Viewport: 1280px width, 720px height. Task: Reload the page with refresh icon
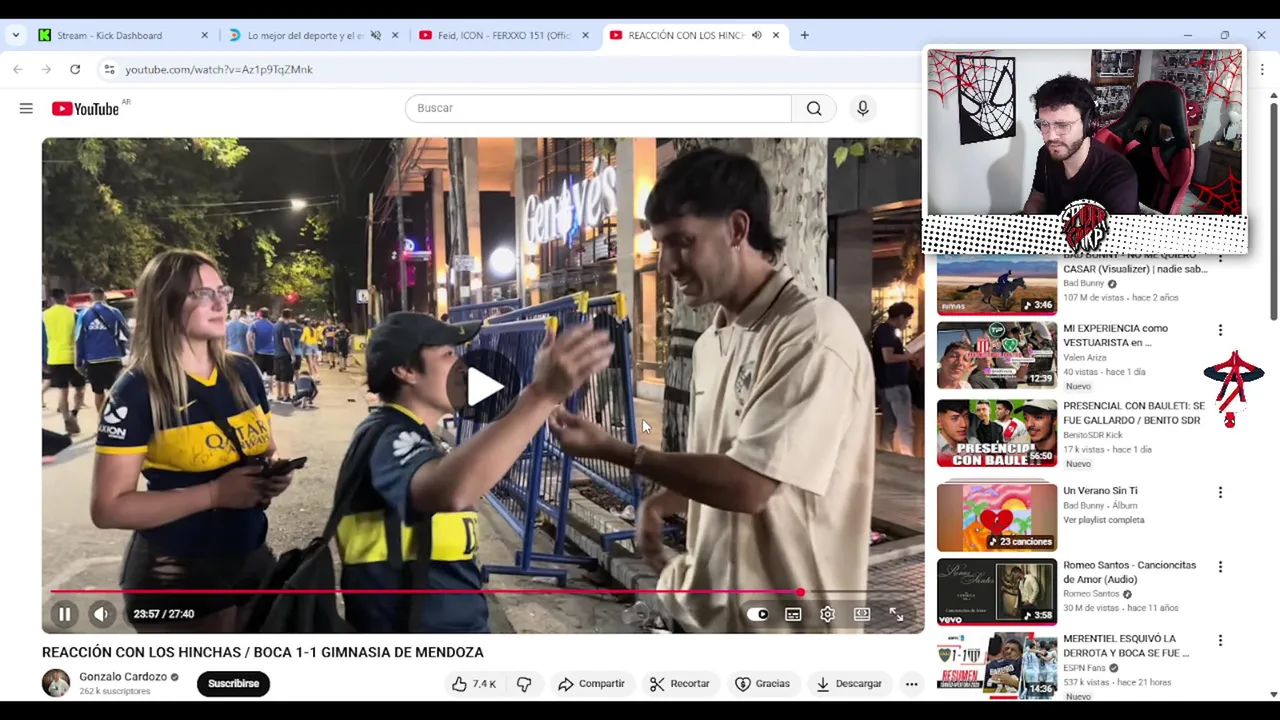click(75, 69)
